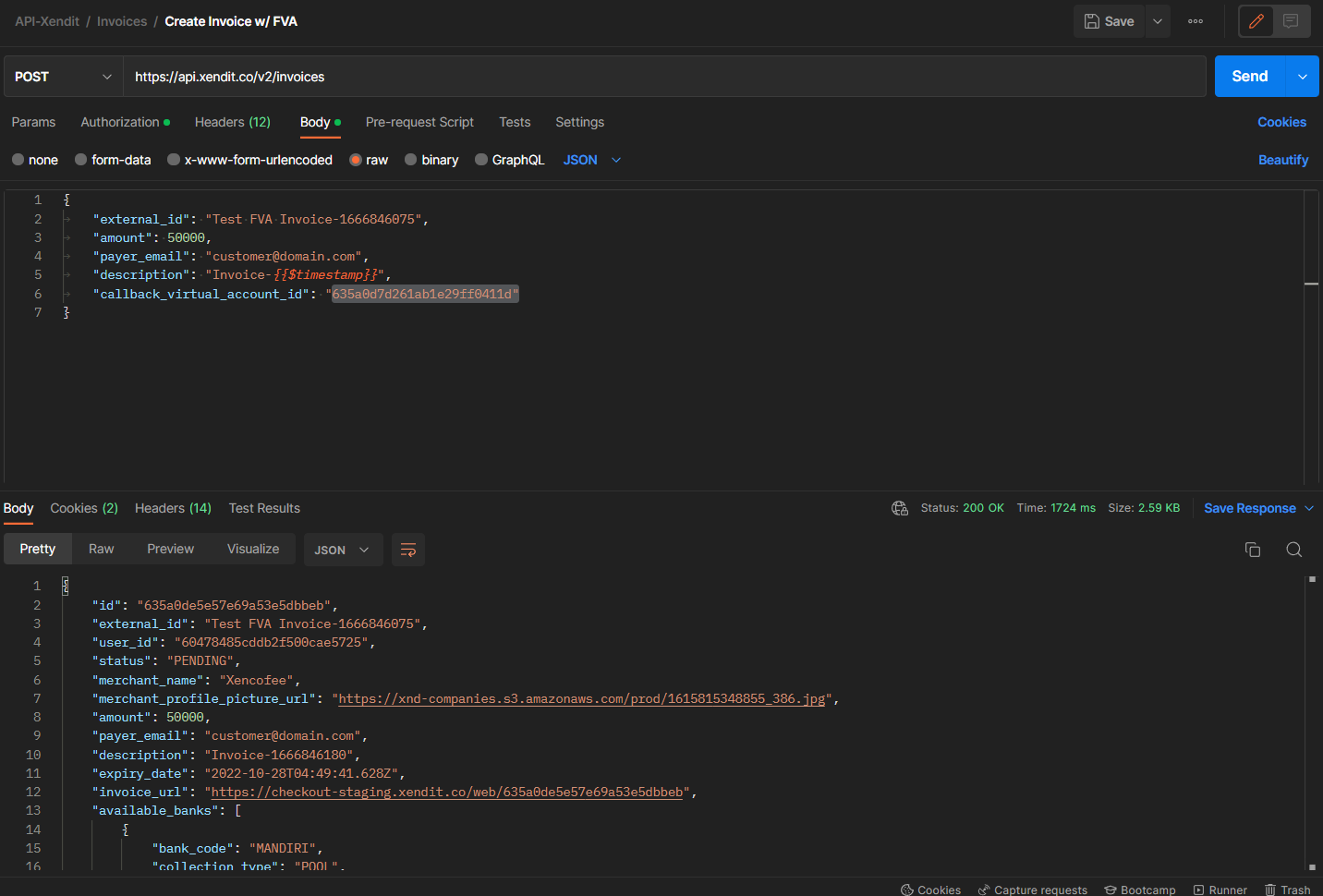Toggle the wrap lines icon in response
This screenshot has width=1323, height=896.
point(408,550)
